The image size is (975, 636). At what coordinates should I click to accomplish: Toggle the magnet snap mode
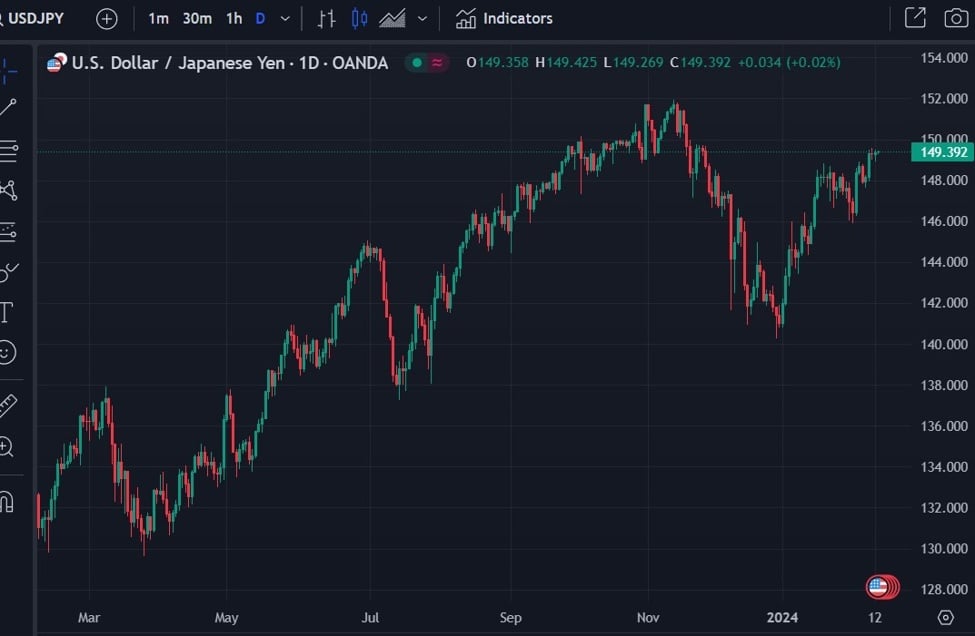(7, 501)
